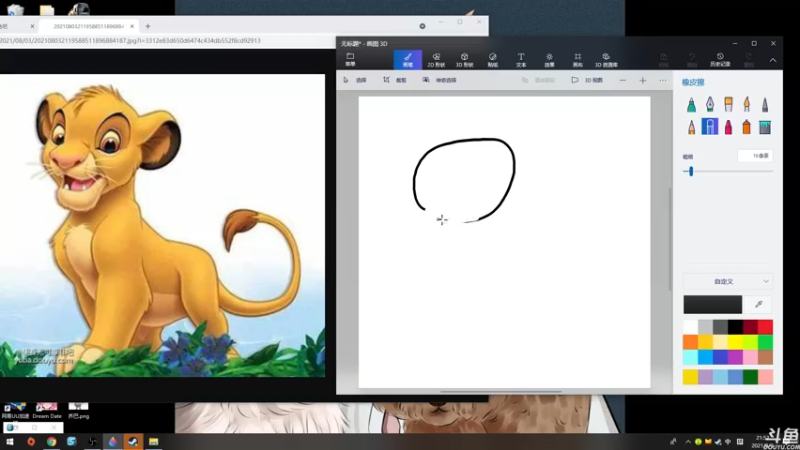Open the Windows Start menu

coord(10,442)
